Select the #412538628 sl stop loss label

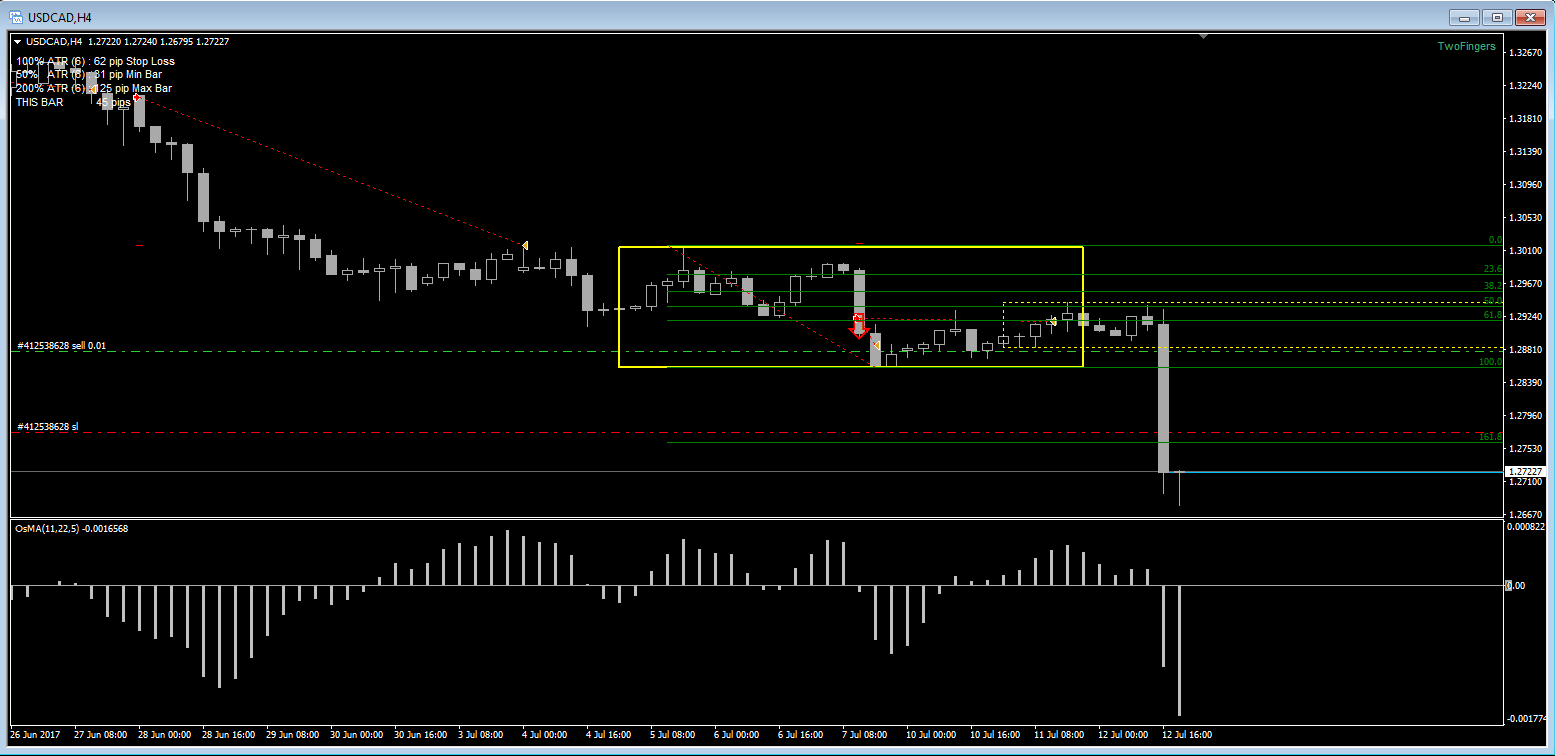[x=47, y=427]
